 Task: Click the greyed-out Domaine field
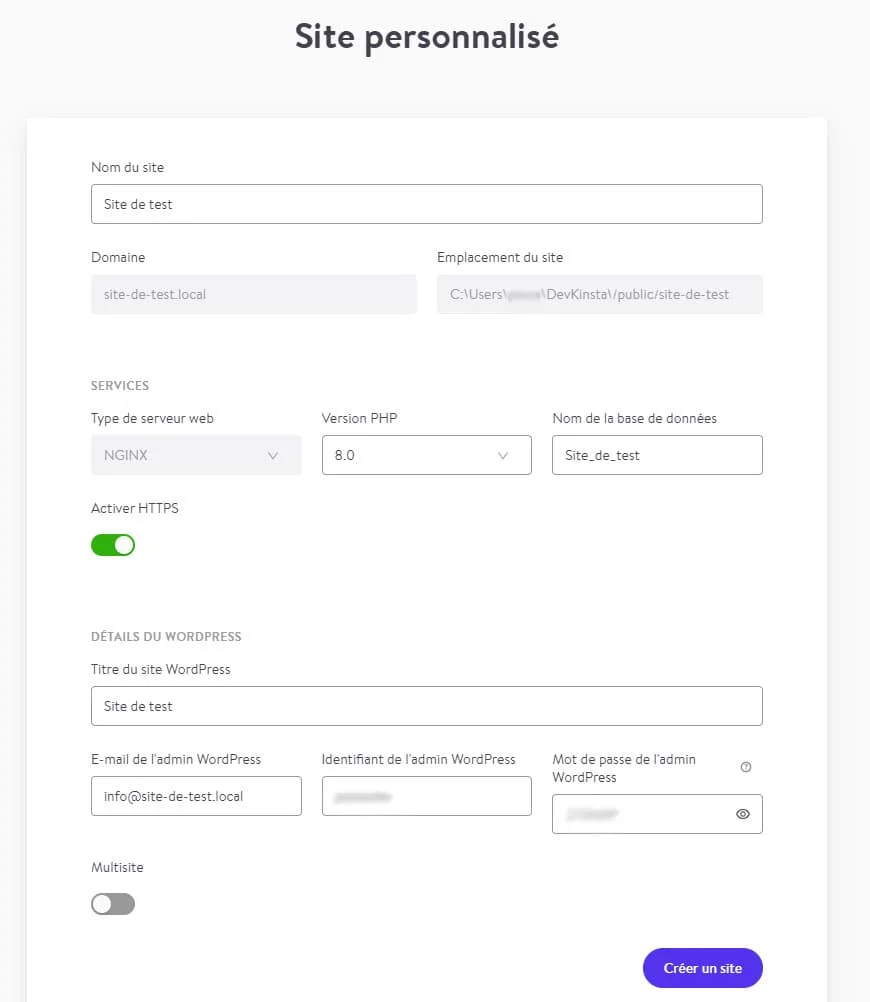click(x=253, y=295)
